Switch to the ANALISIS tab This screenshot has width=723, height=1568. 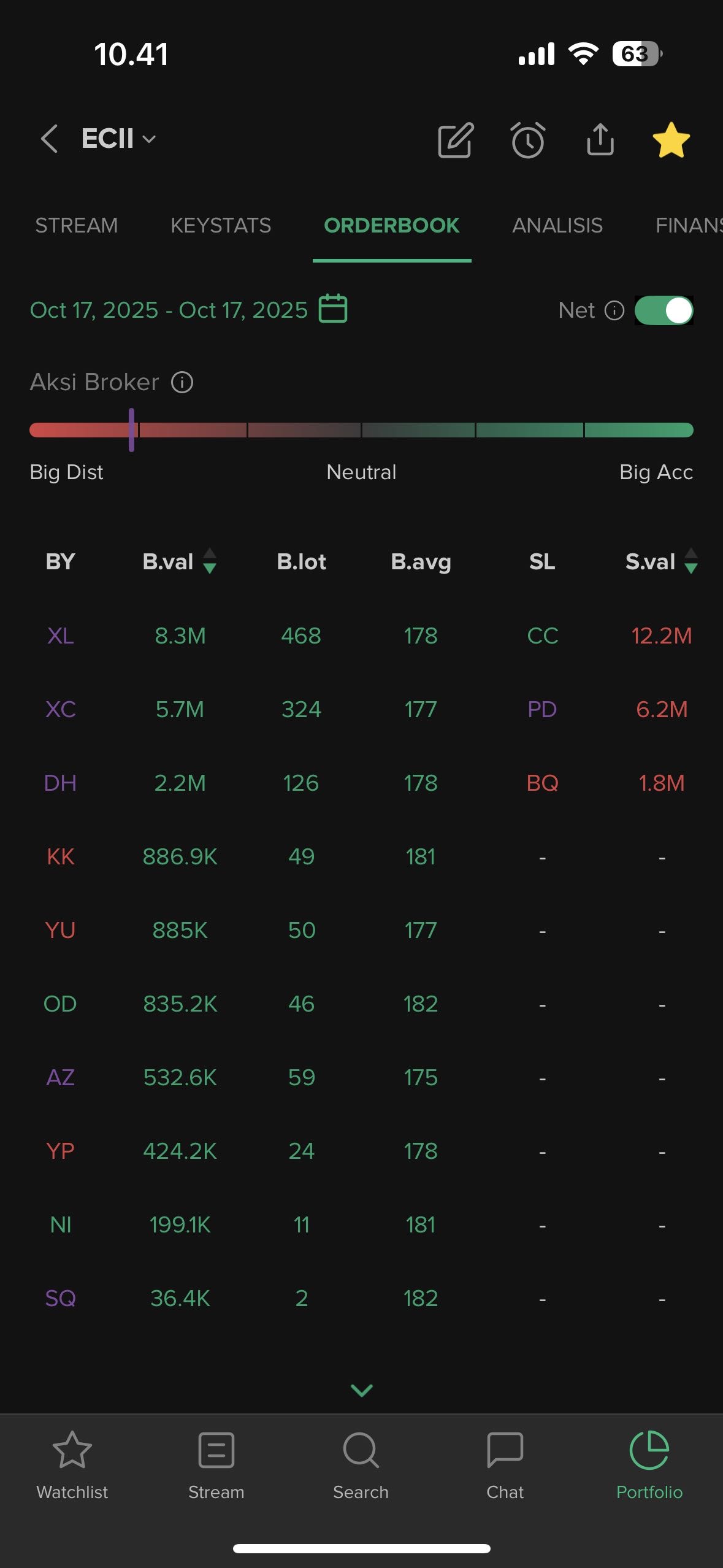point(557,226)
